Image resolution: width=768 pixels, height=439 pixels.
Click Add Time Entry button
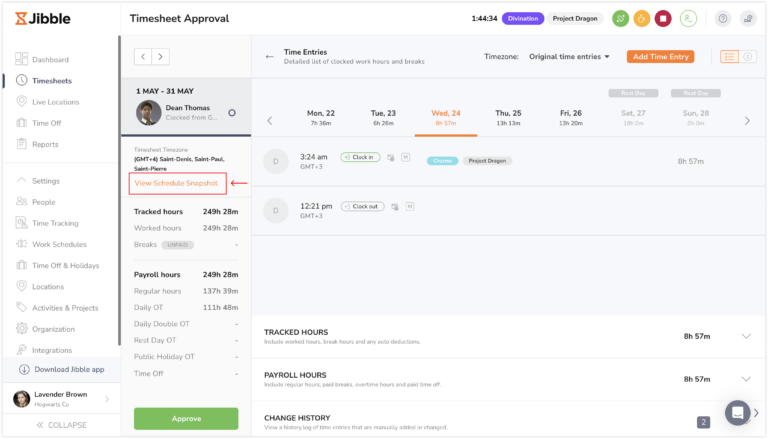click(x=660, y=57)
